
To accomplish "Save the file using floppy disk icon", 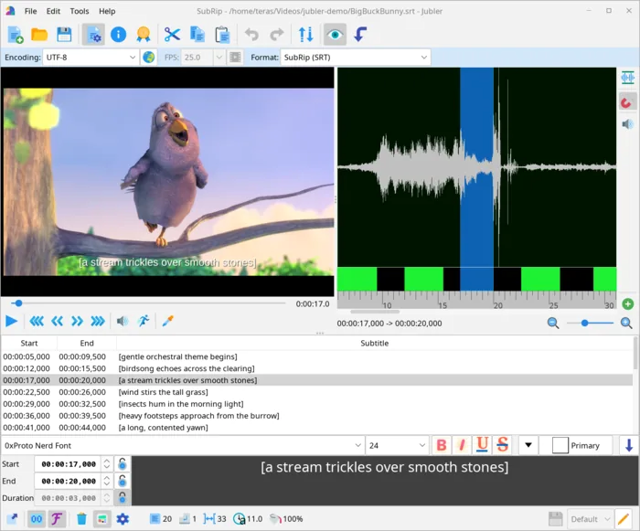I will click(64, 34).
